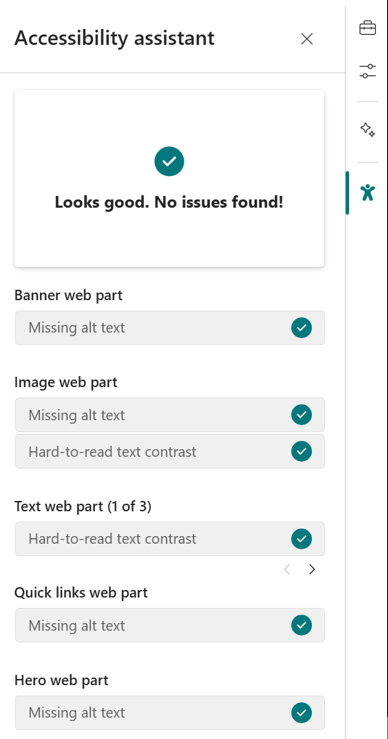This screenshot has height=739, width=388.
Task: Select Image web part Missing alt text
Action: (170, 415)
